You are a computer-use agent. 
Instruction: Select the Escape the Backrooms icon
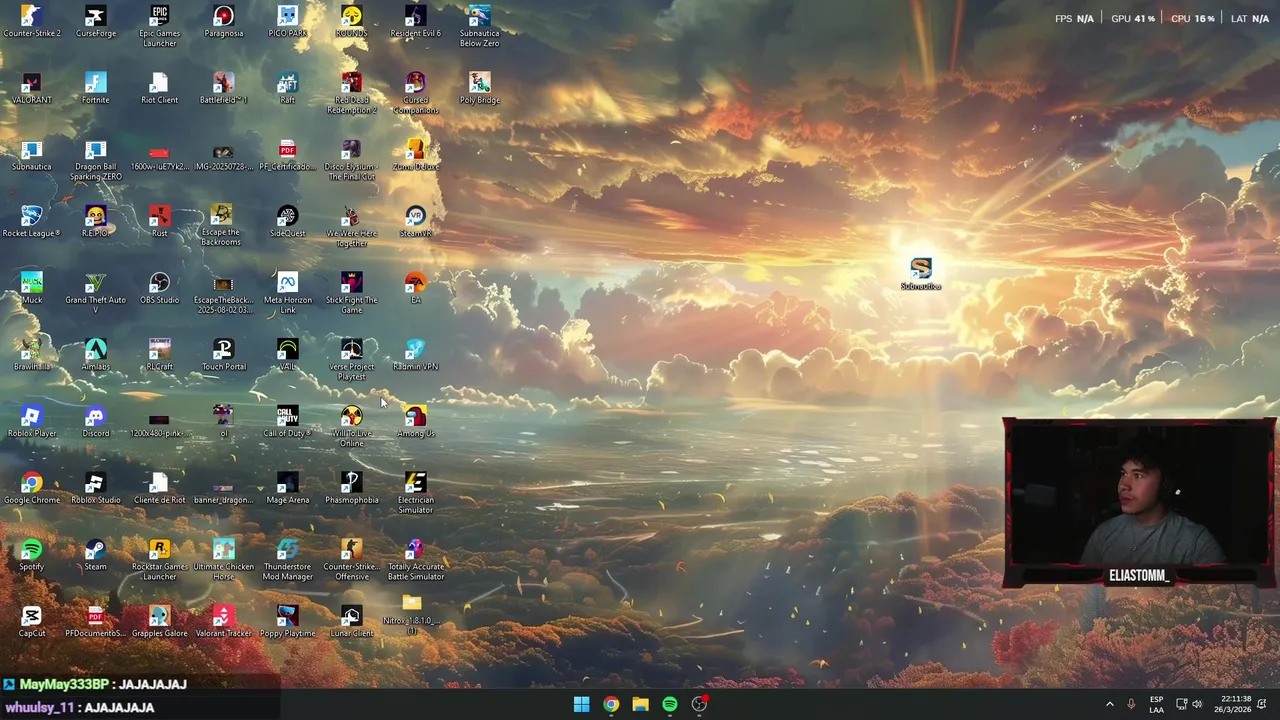[221, 226]
